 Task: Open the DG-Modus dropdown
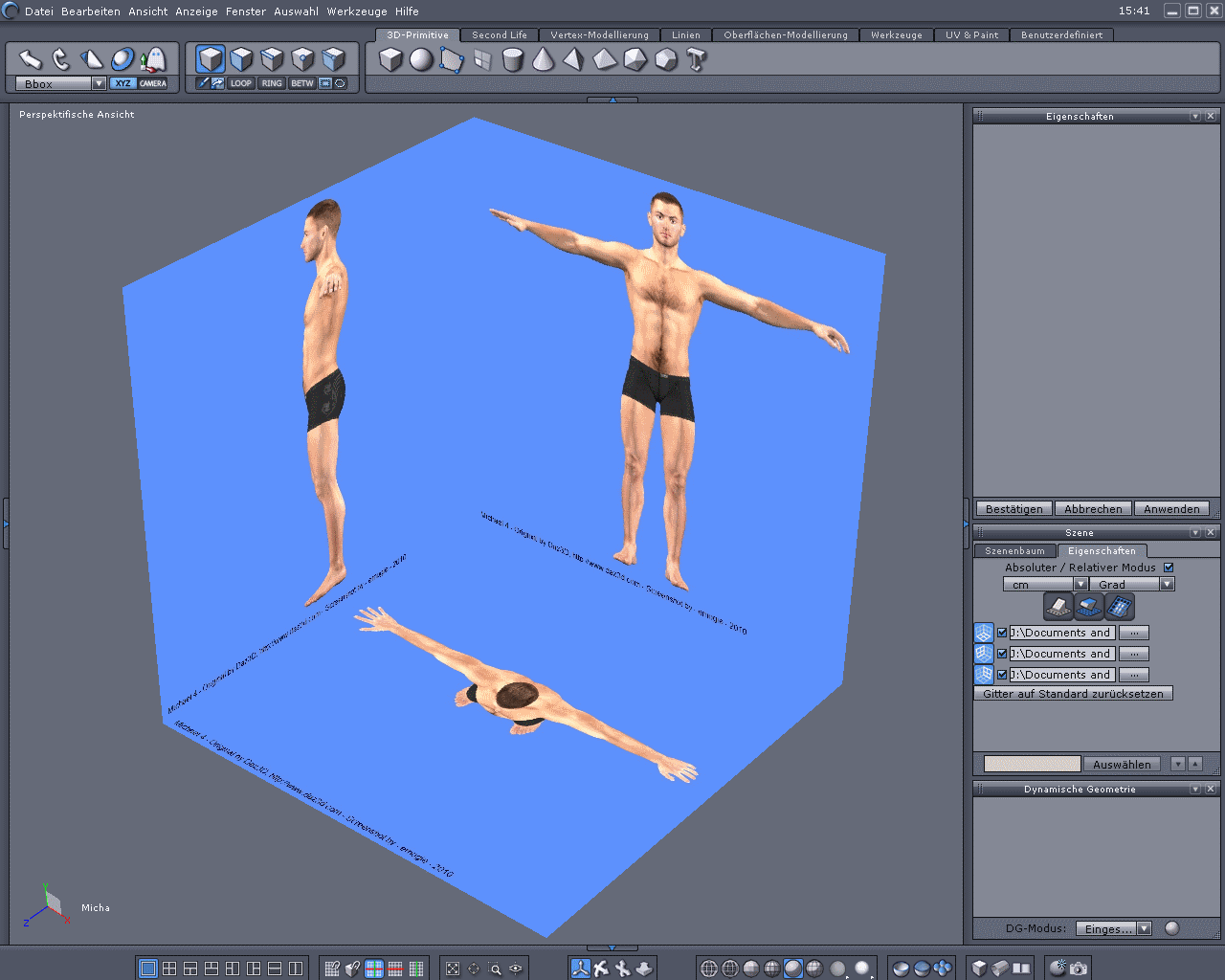[x=1144, y=928]
